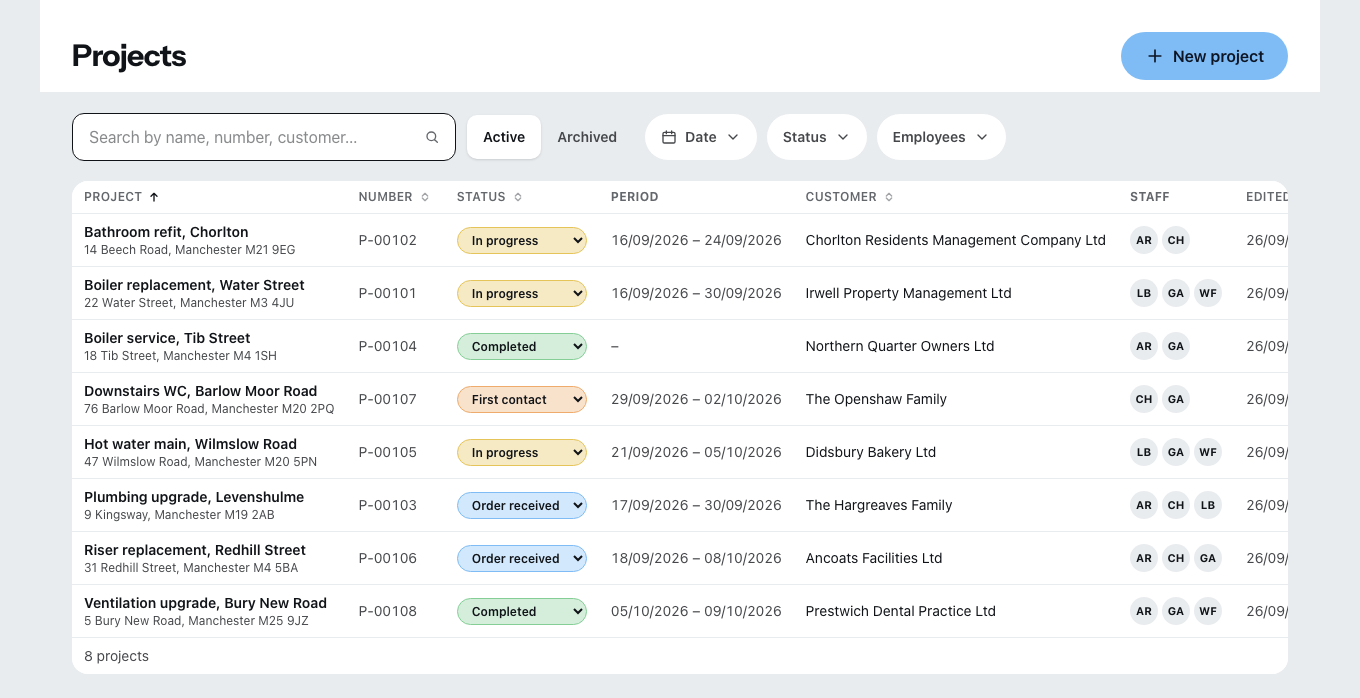Open status dropdown for Plumbing upgrade
Viewport: 1360px width, 698px height.
point(522,505)
